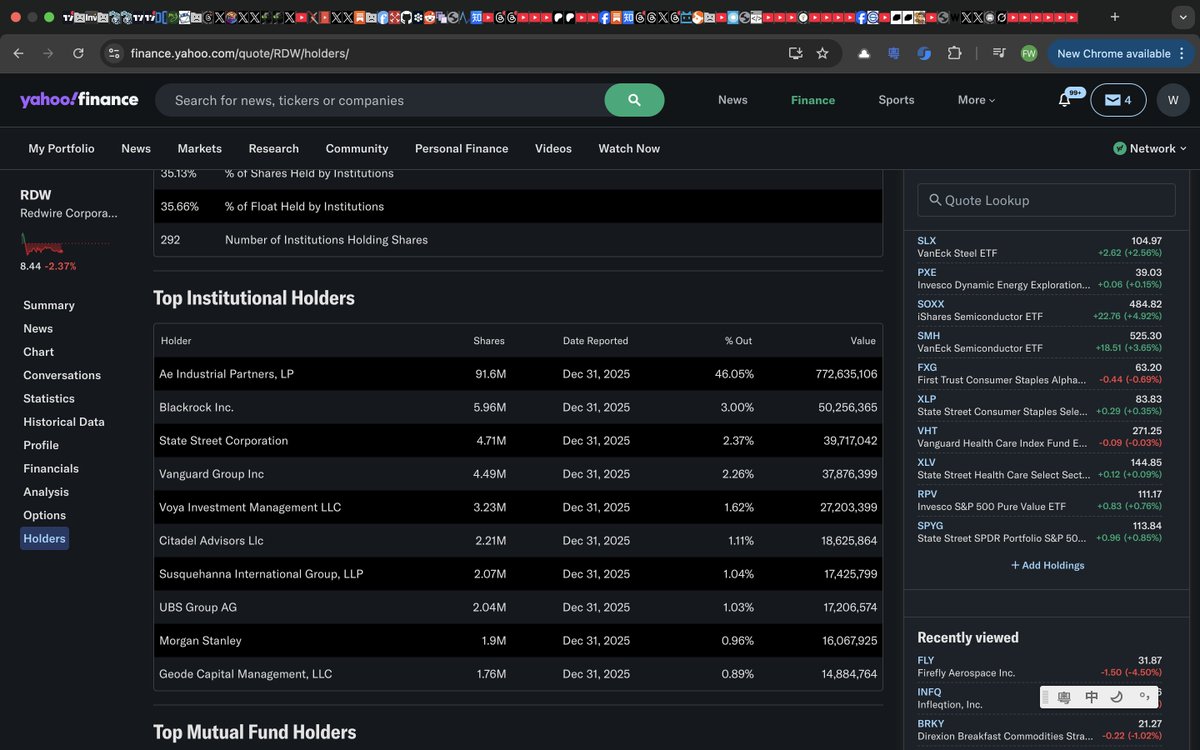
Task: Click the browser back arrow
Action: 18,53
